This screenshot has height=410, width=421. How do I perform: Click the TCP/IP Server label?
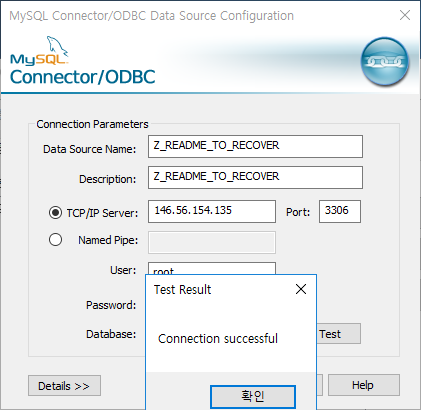pyautogui.click(x=102, y=213)
